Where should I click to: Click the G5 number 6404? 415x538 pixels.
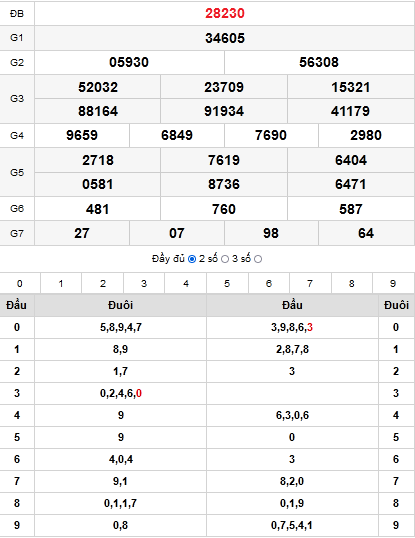(351, 160)
